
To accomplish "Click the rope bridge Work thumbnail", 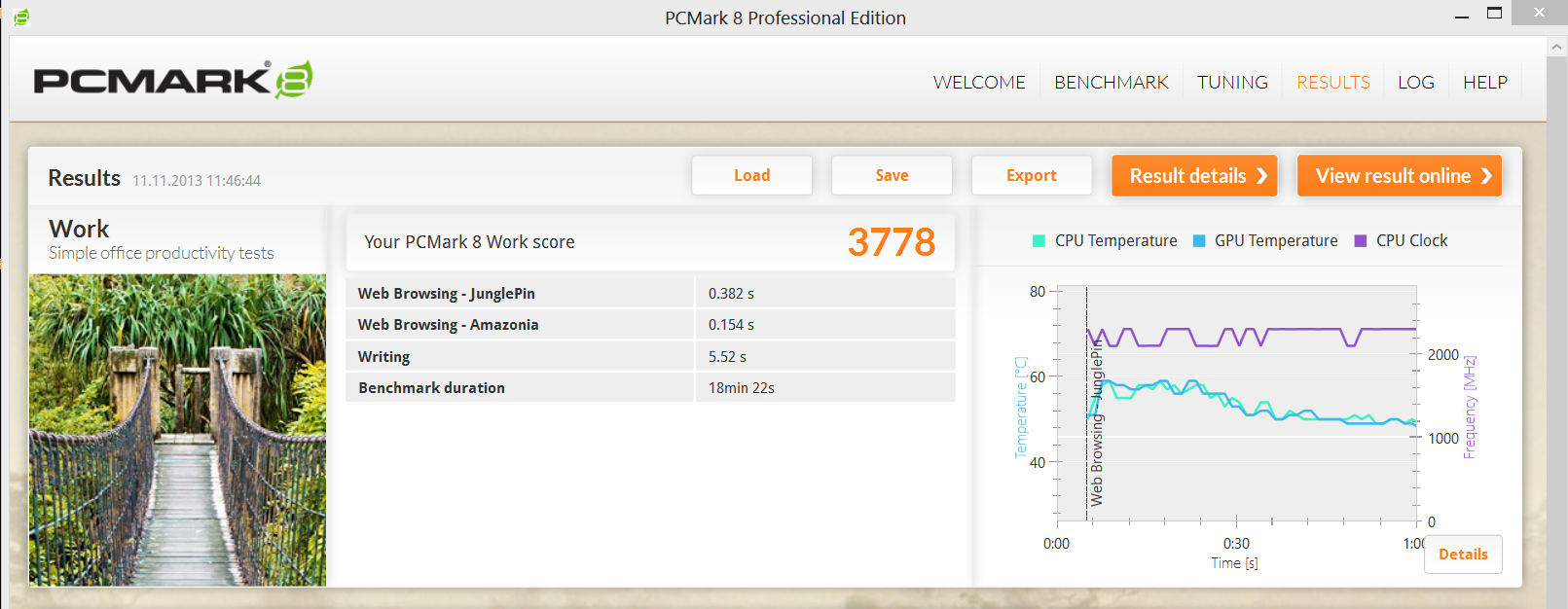I will pyautogui.click(x=177, y=430).
